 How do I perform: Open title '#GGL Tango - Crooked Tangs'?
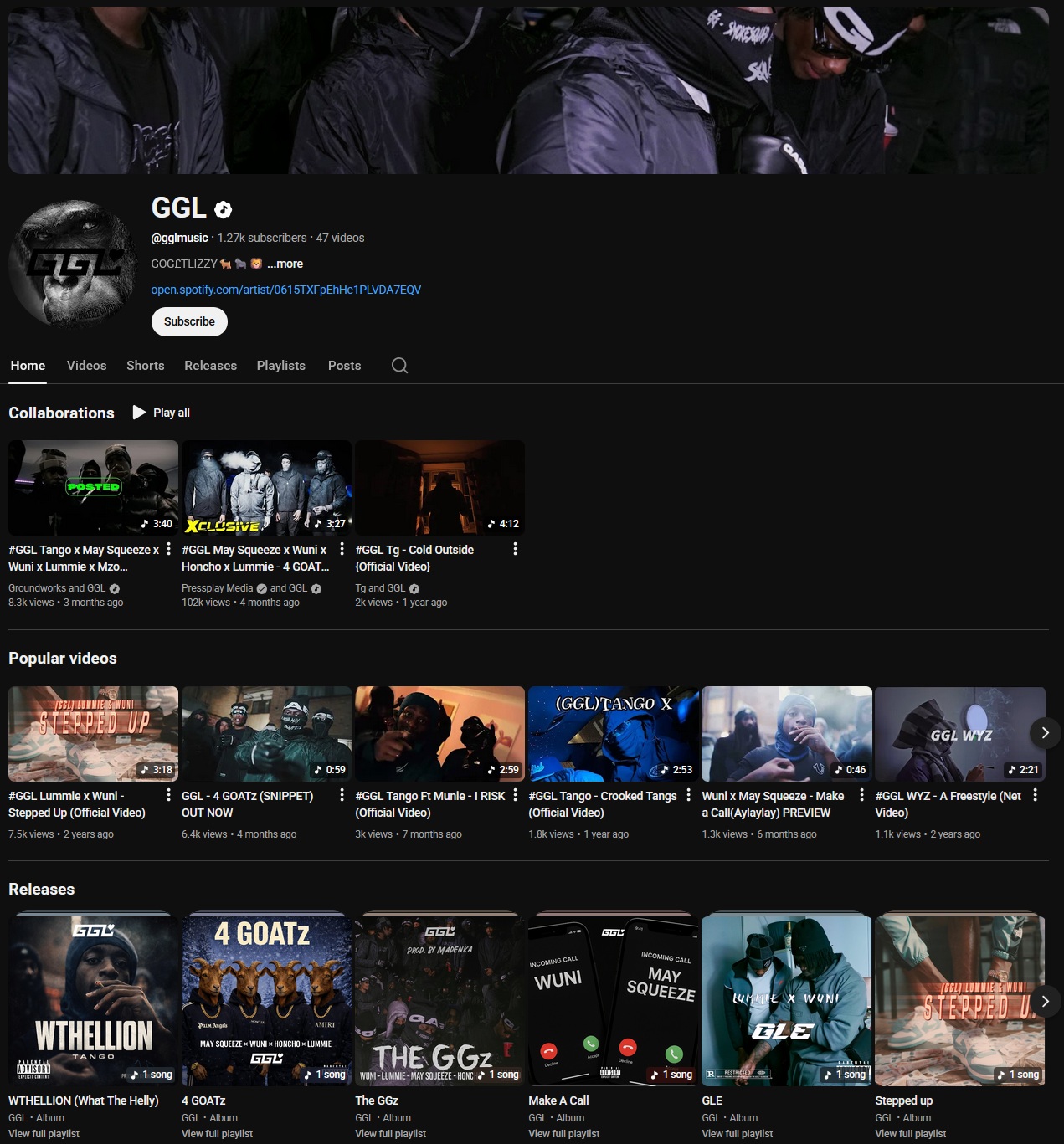603,804
